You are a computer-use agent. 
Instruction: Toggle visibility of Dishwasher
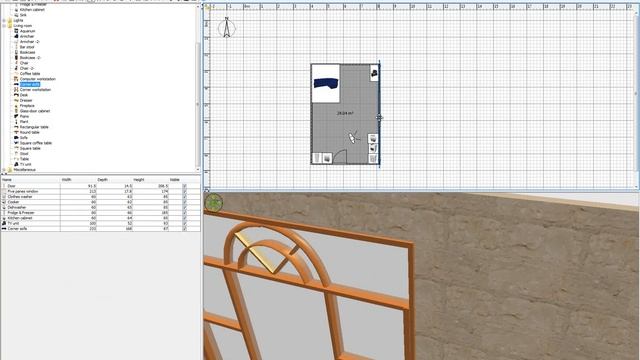tap(184, 207)
